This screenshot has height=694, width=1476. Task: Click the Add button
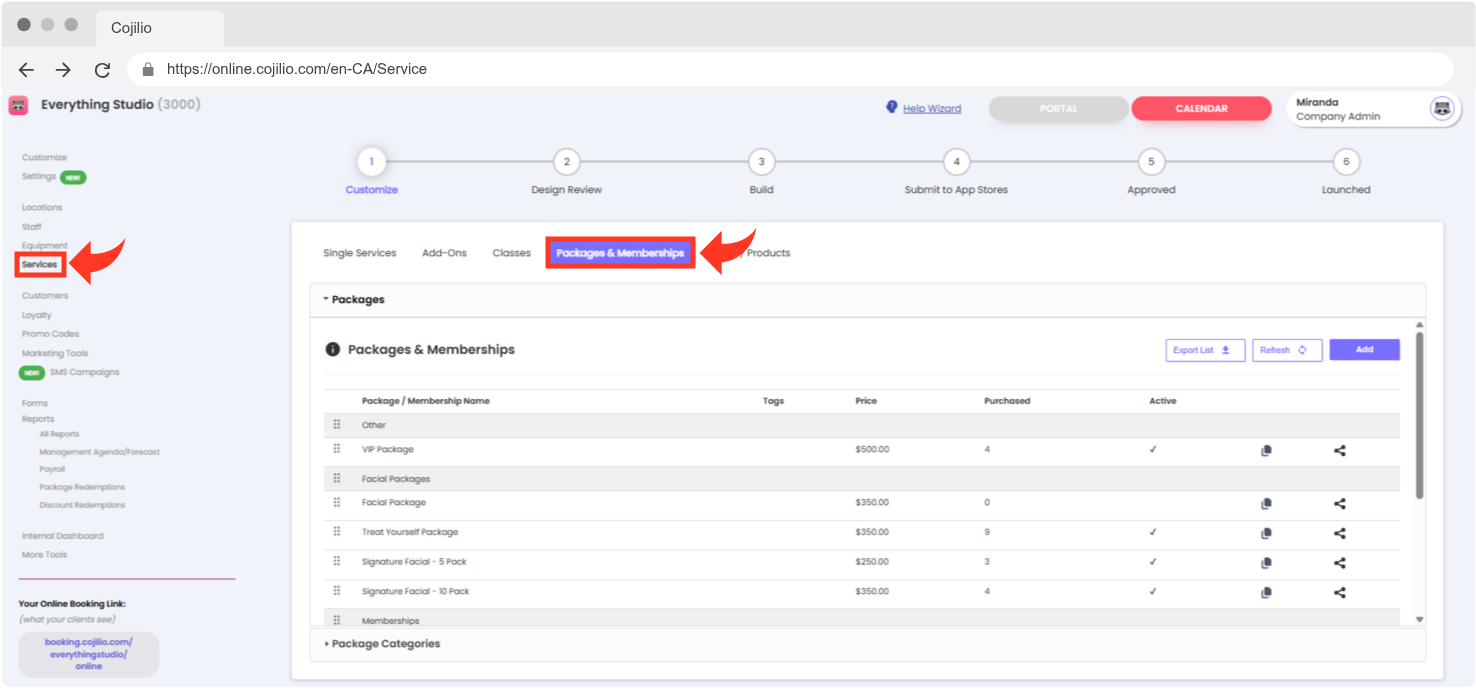[x=1364, y=350]
